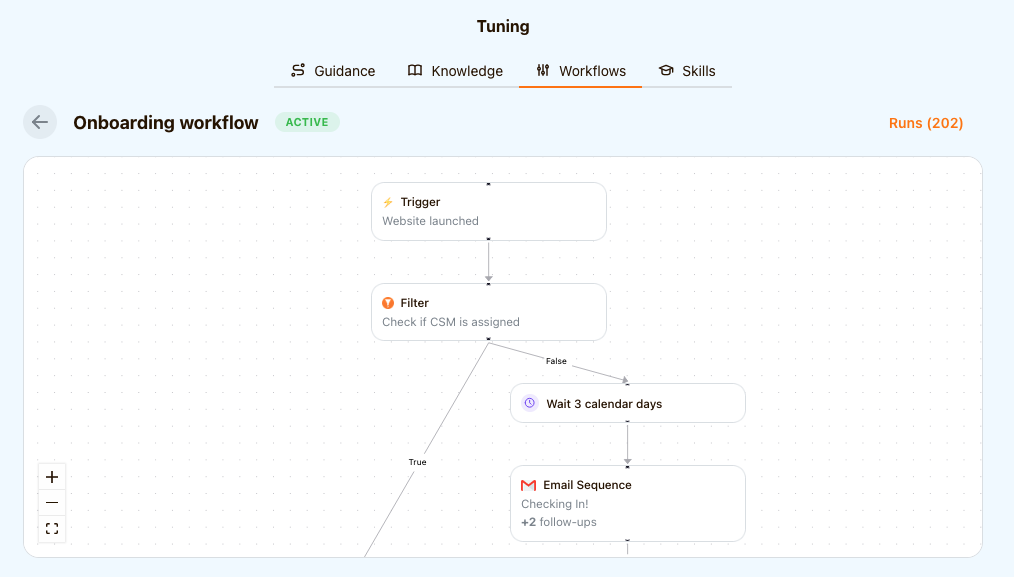Select the Trigger Website launched node
Viewport: 1014px width, 577px height.
[488, 211]
